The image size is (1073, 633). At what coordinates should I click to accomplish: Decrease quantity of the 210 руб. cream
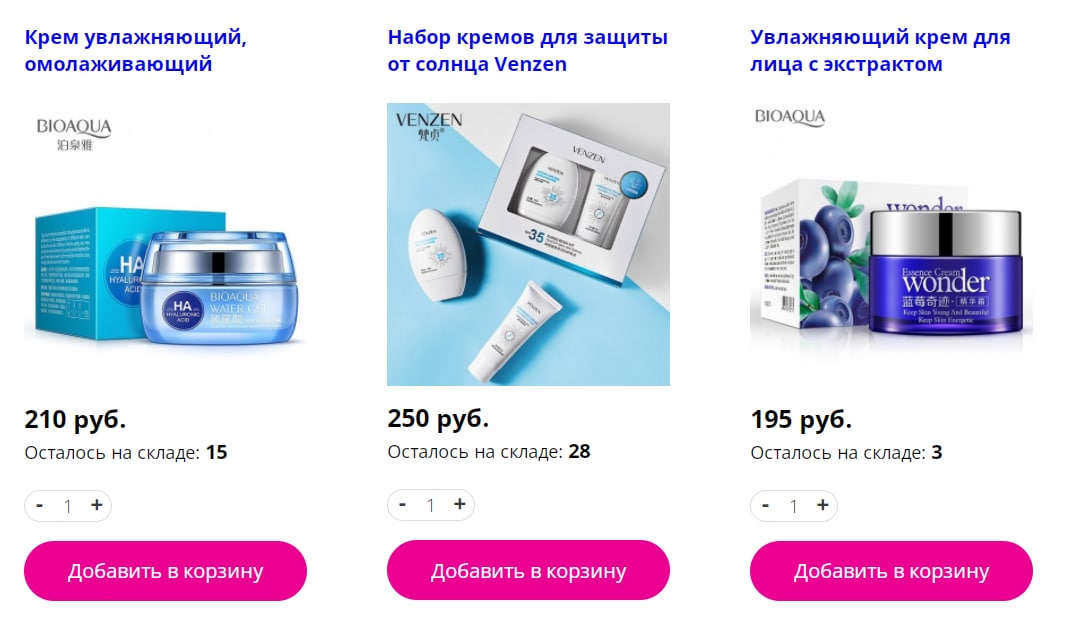40,506
